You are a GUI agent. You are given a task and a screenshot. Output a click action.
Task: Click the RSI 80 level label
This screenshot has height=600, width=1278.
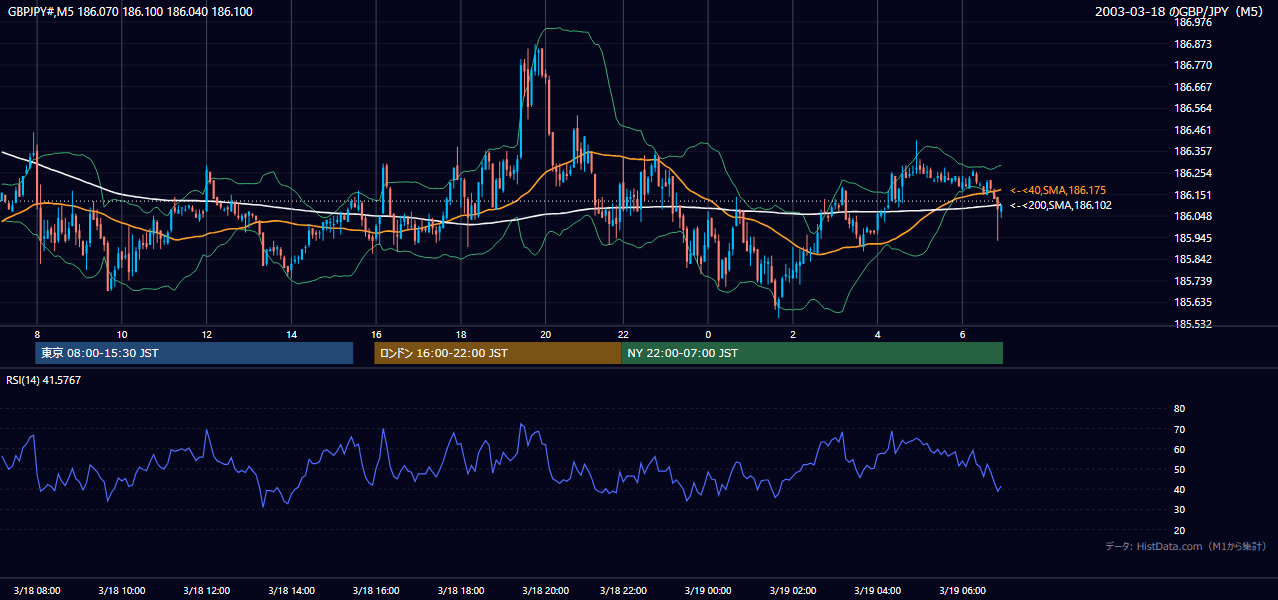(1179, 409)
